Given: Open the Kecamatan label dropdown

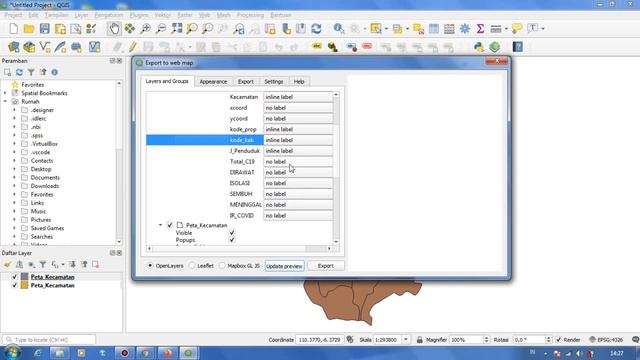Looking at the screenshot, I should click(x=298, y=97).
